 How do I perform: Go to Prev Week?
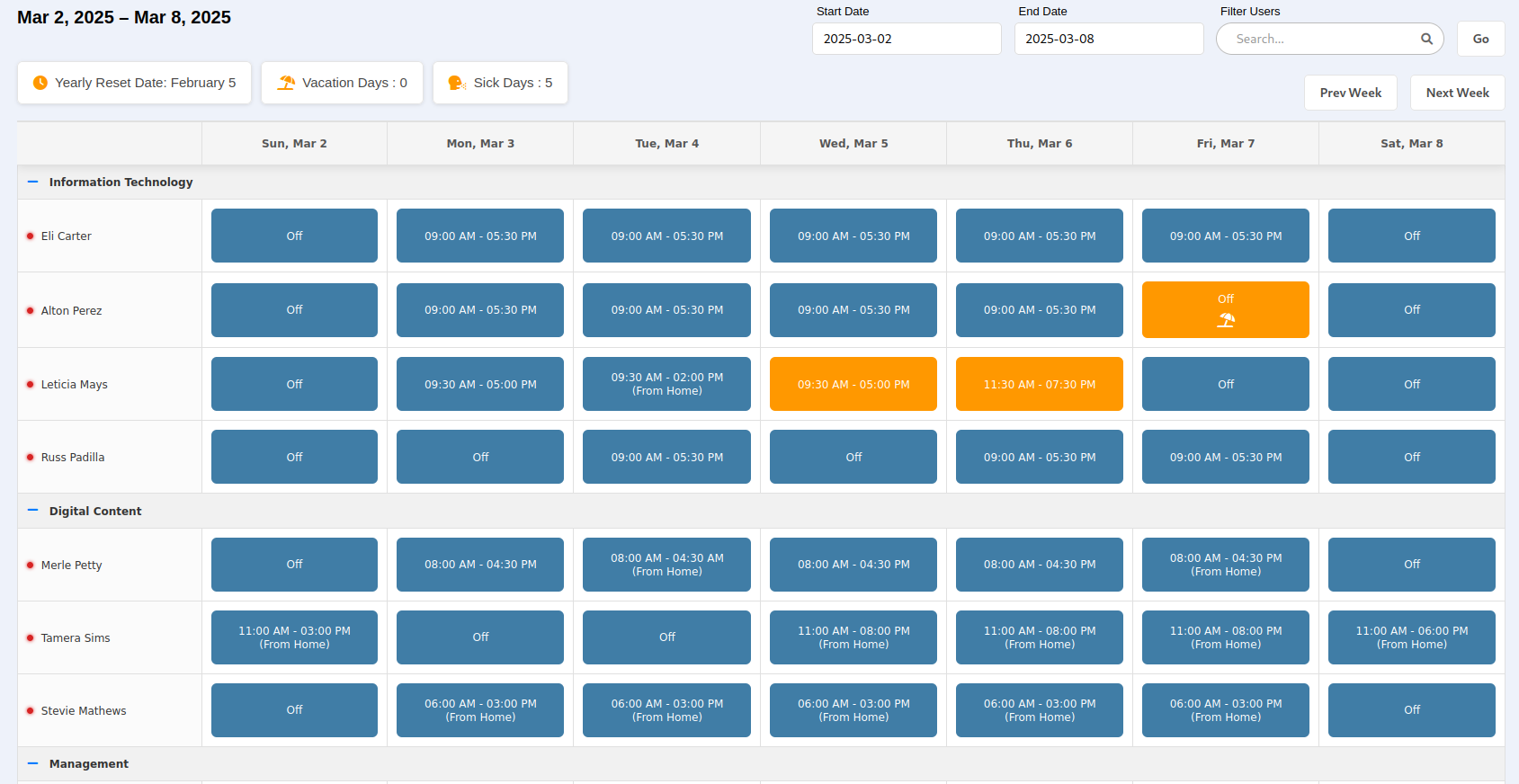[1350, 93]
